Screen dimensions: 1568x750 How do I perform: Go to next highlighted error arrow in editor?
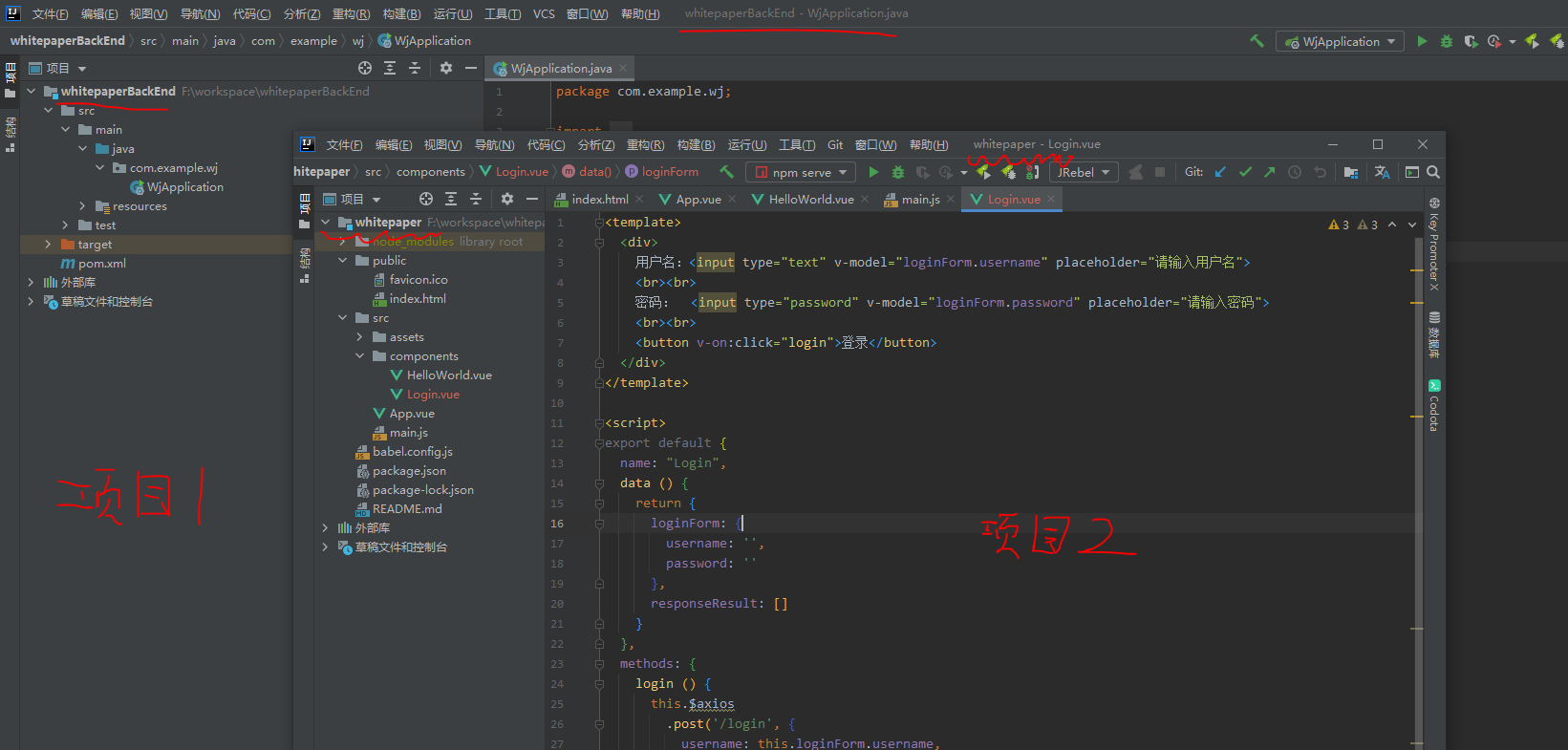click(1412, 225)
